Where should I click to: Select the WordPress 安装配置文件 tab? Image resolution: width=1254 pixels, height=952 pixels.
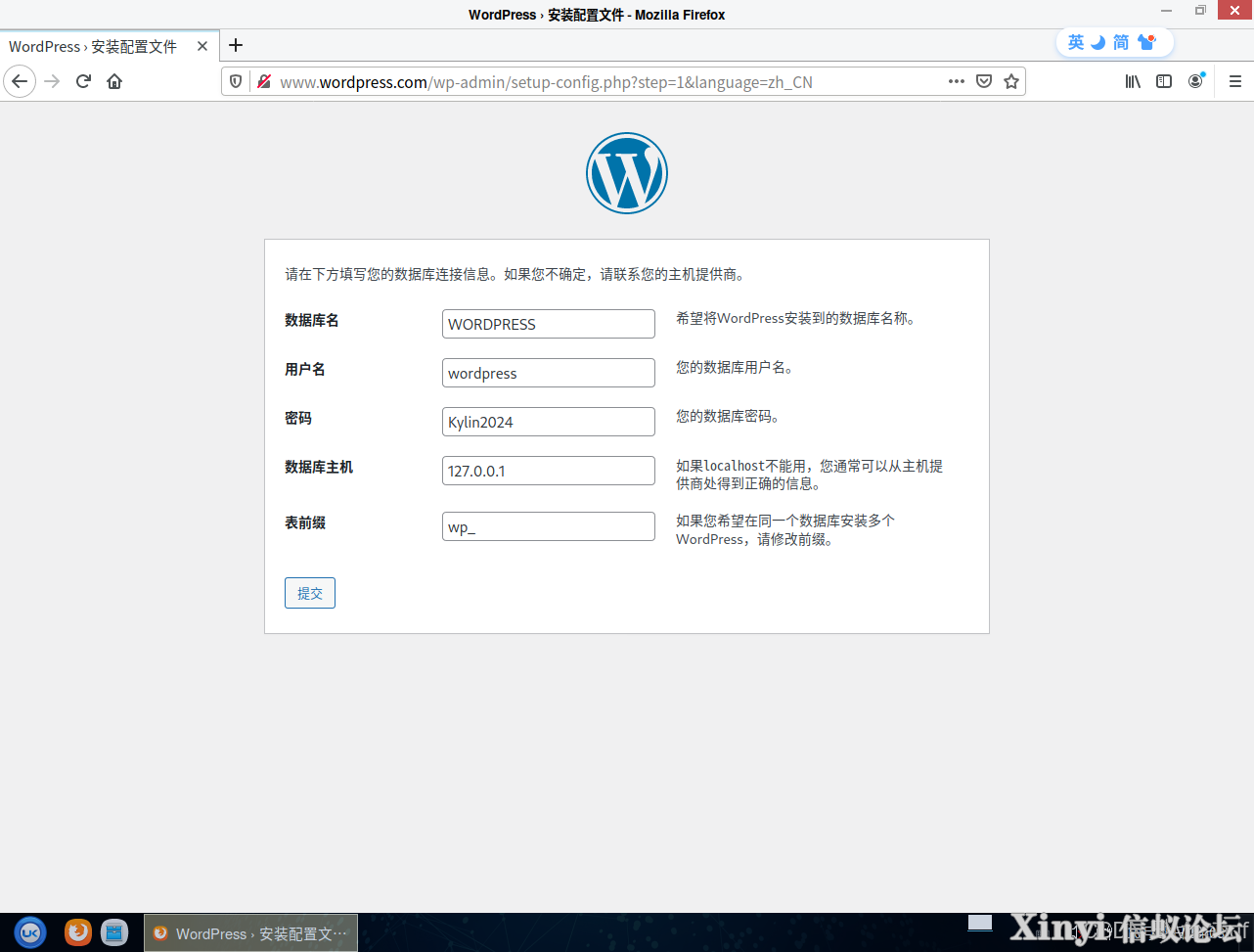tap(110, 46)
